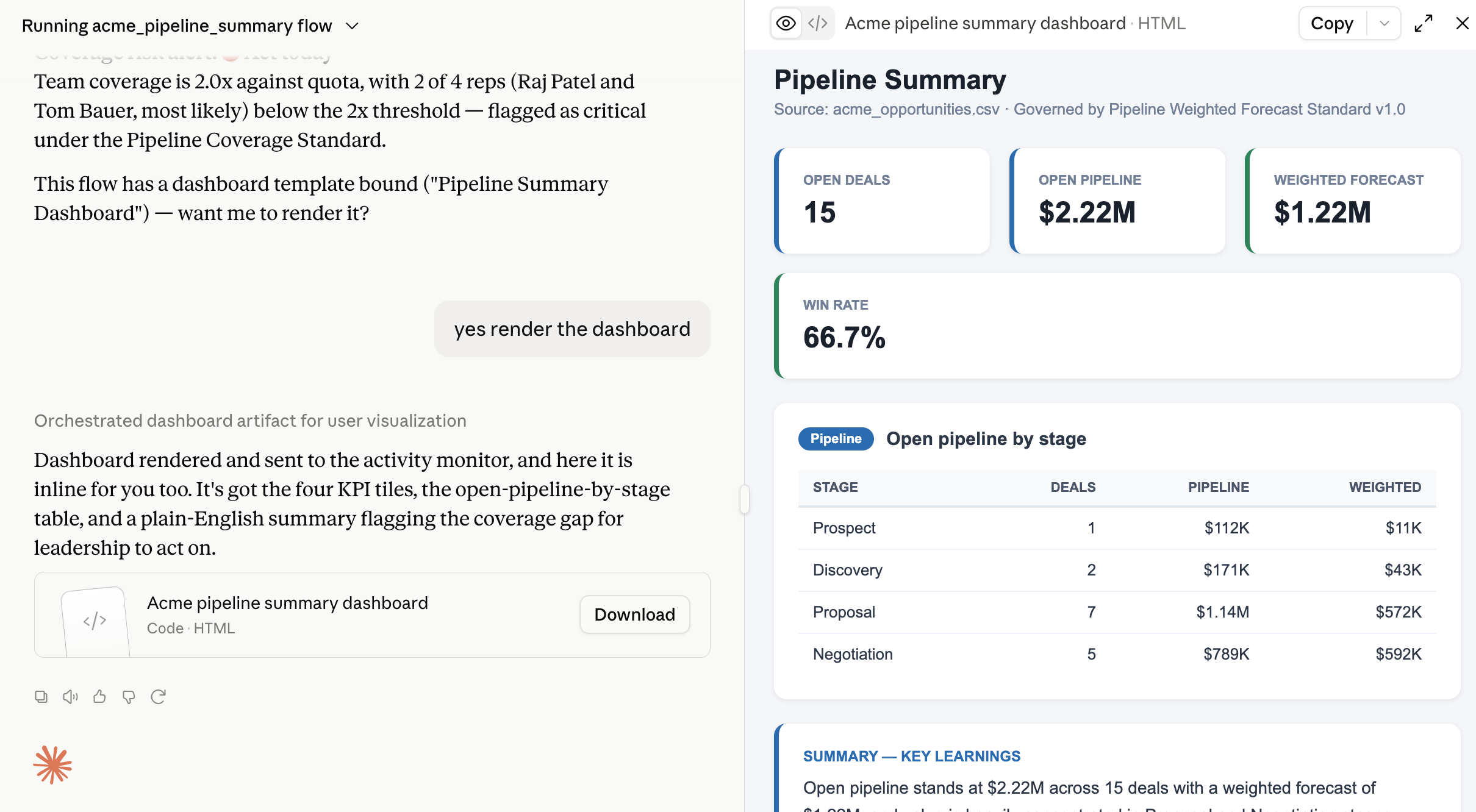The image size is (1476, 812).
Task: Expand artifact panel to fullscreen
Action: coord(1424,24)
